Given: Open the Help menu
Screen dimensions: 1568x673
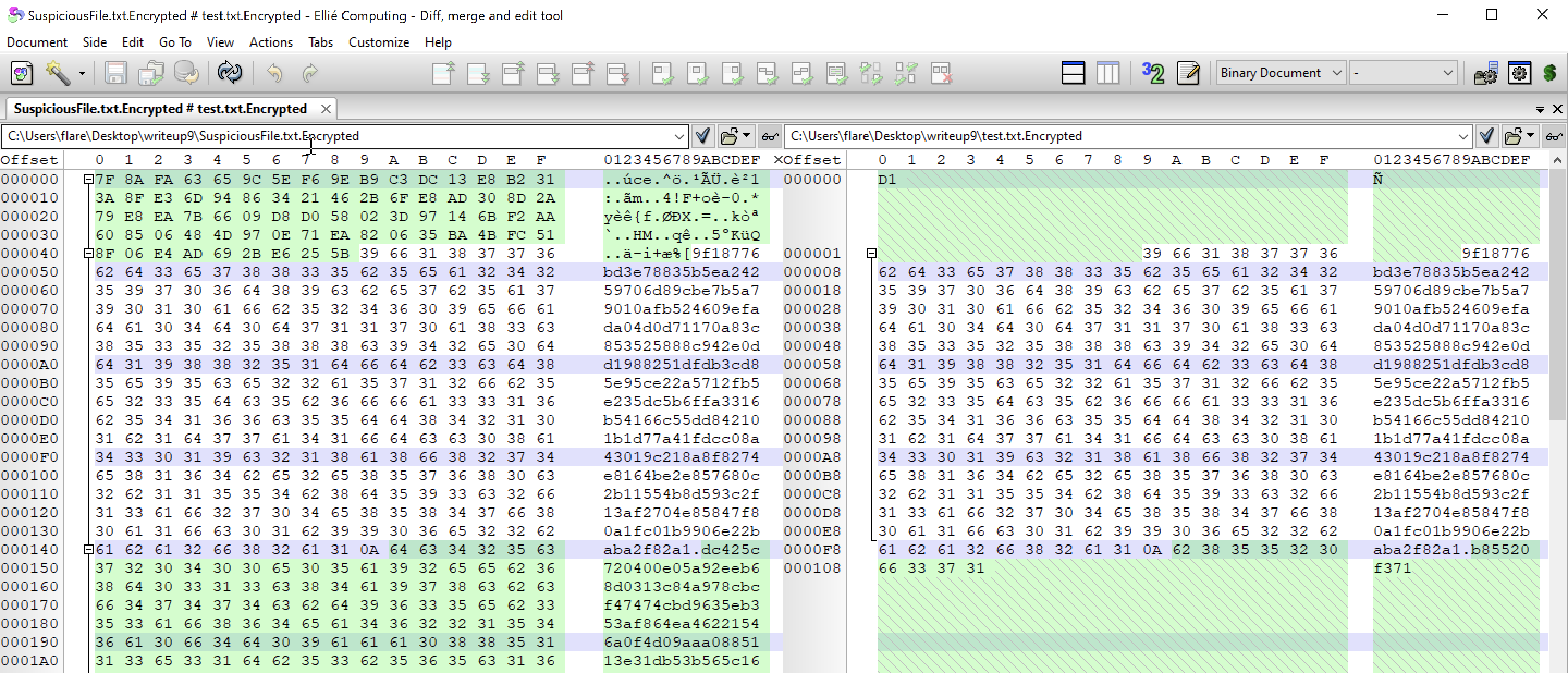Looking at the screenshot, I should (x=438, y=42).
